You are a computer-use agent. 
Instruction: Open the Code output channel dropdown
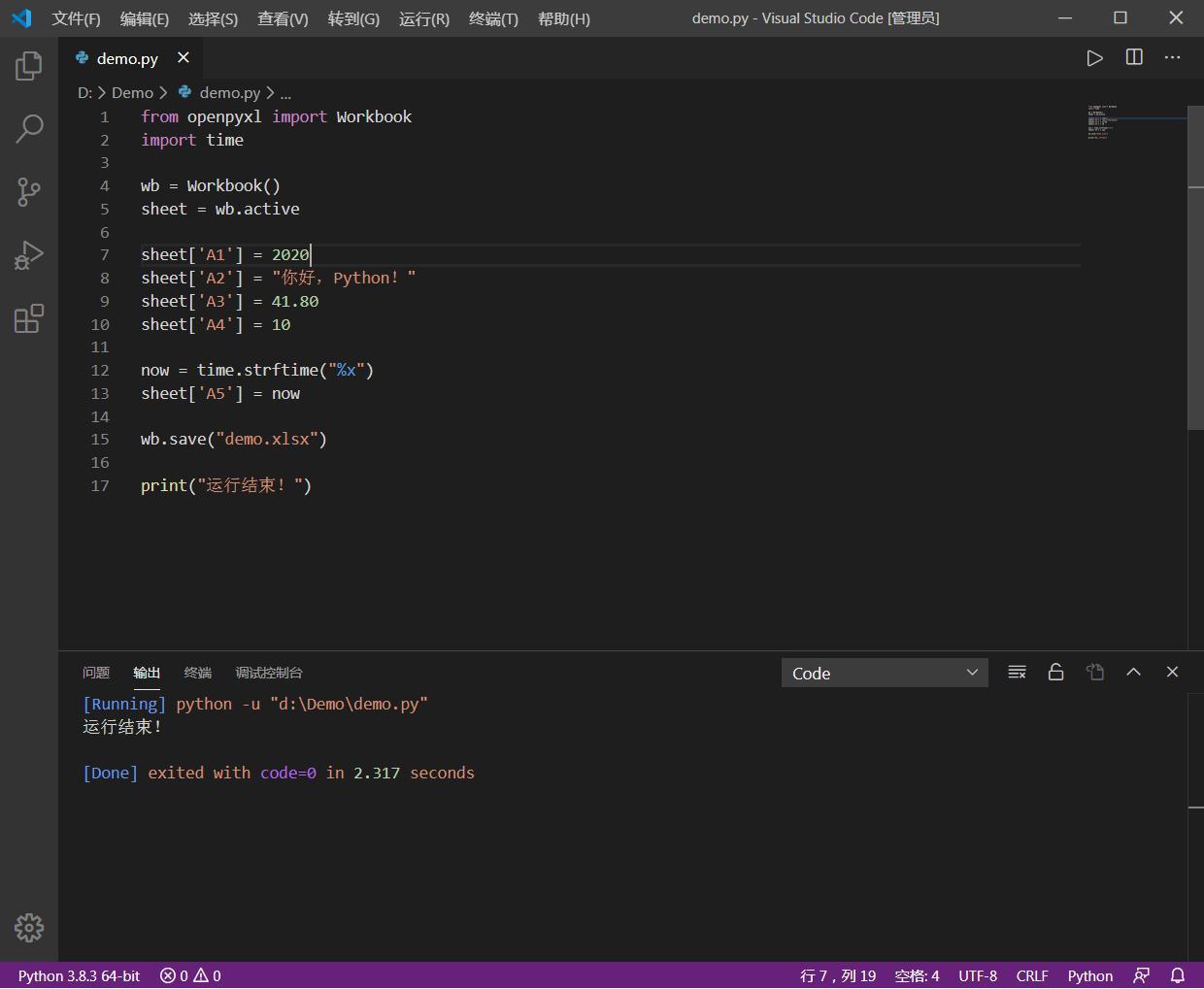pyautogui.click(x=885, y=674)
